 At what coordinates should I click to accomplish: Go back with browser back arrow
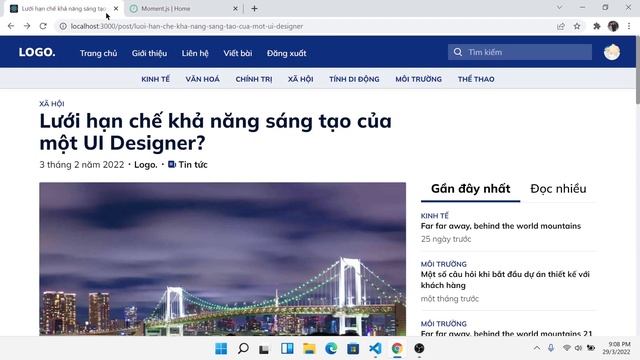pos(11,26)
